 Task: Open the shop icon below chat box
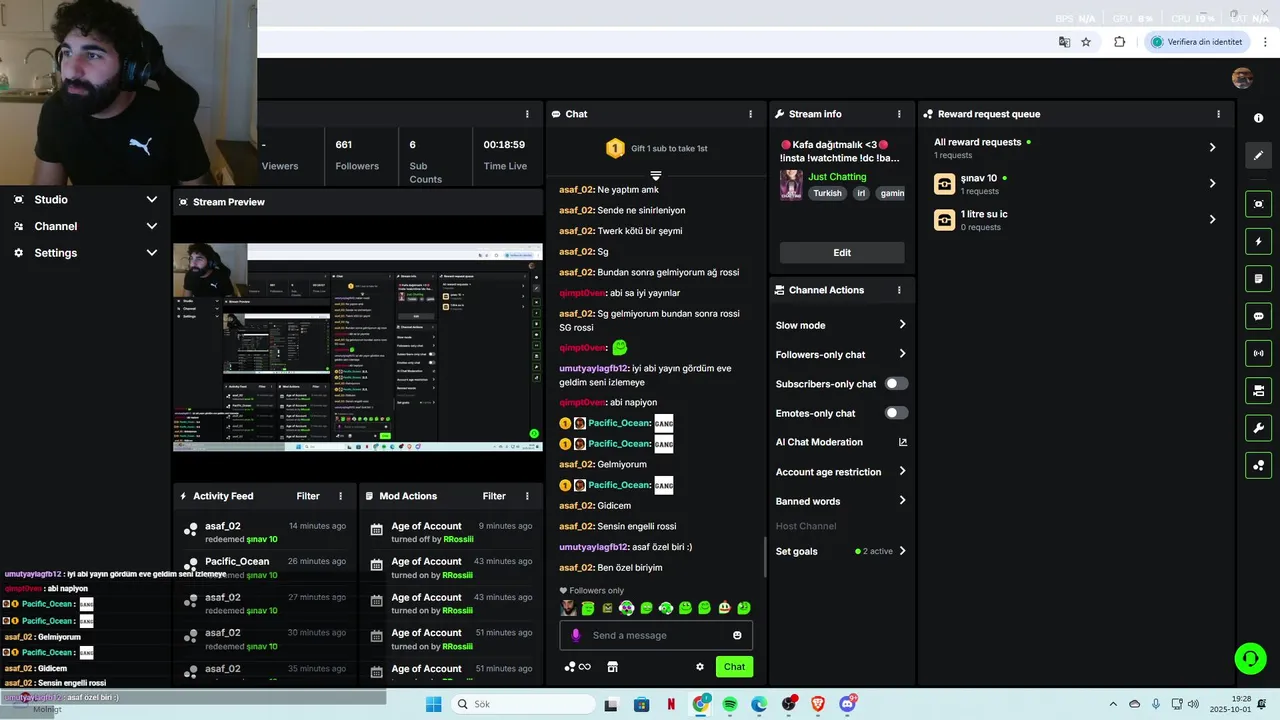pos(613,667)
